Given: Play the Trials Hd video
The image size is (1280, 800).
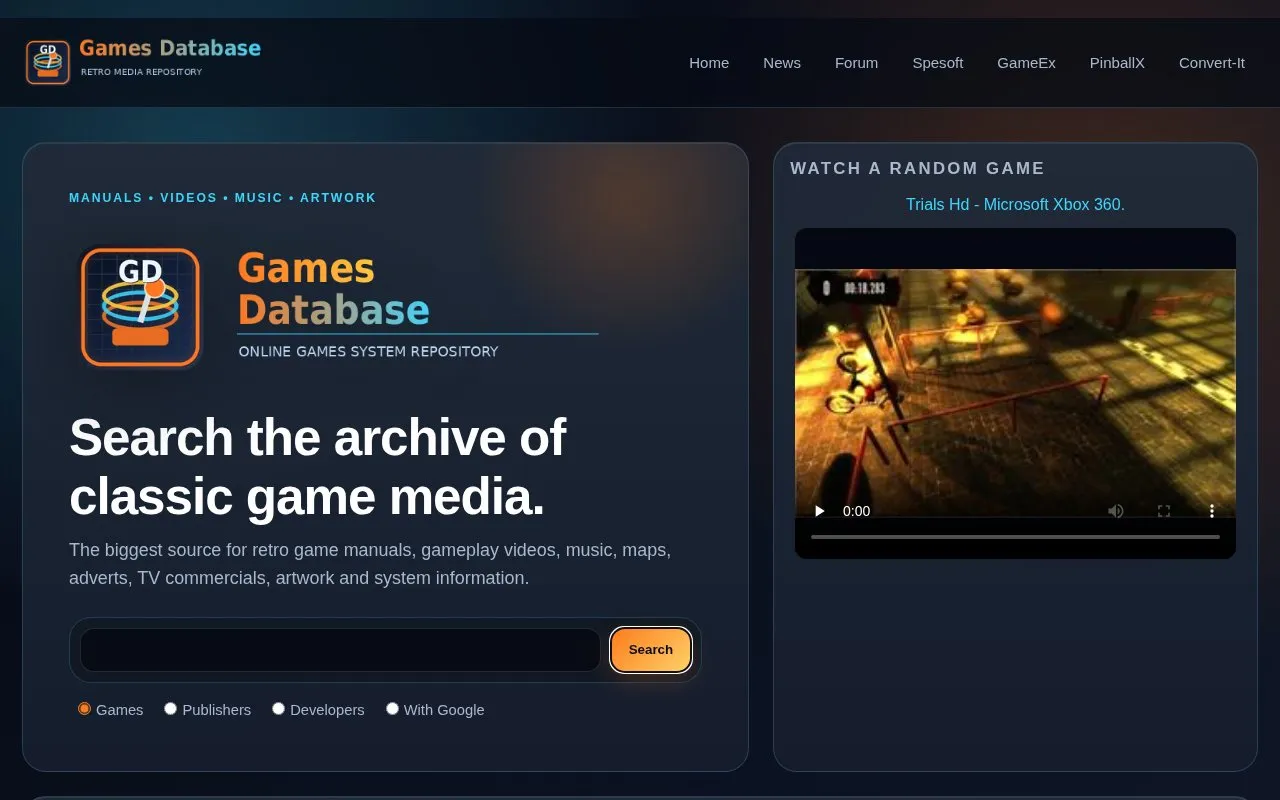Looking at the screenshot, I should click(820, 511).
